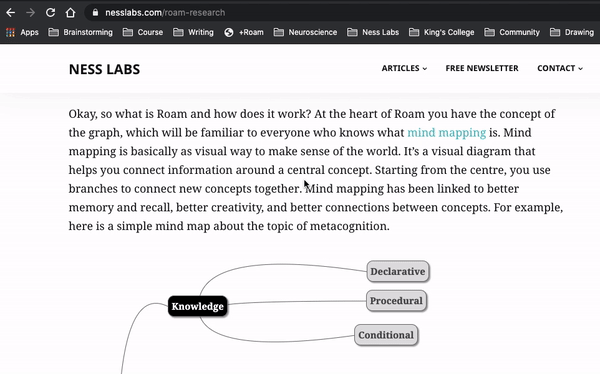Open the Apps grid icon in bookmarks bar
Screen dimensions: 600x374
coord(10,33)
